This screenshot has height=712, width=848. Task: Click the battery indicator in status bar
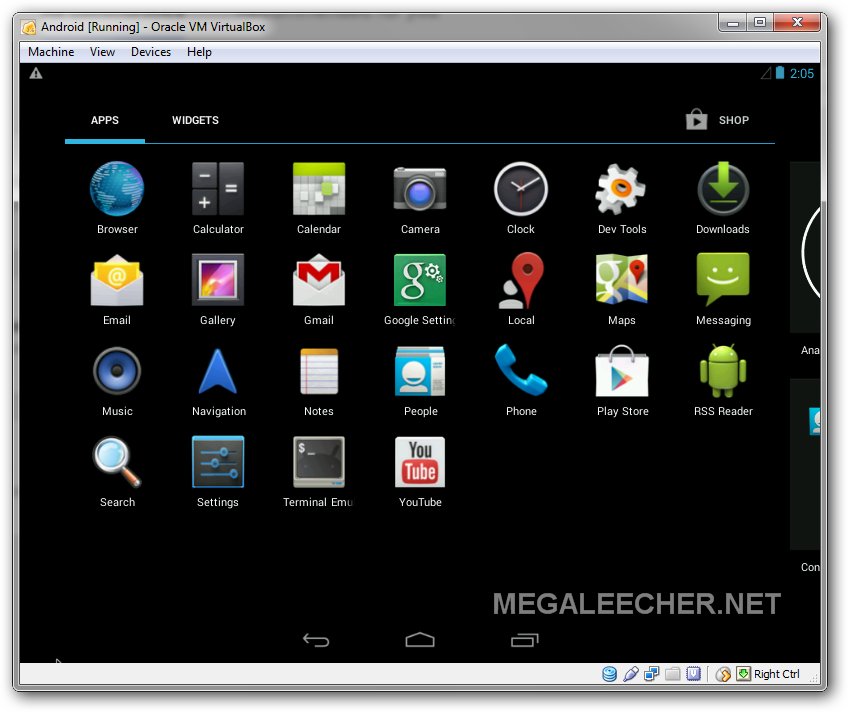tap(780, 73)
